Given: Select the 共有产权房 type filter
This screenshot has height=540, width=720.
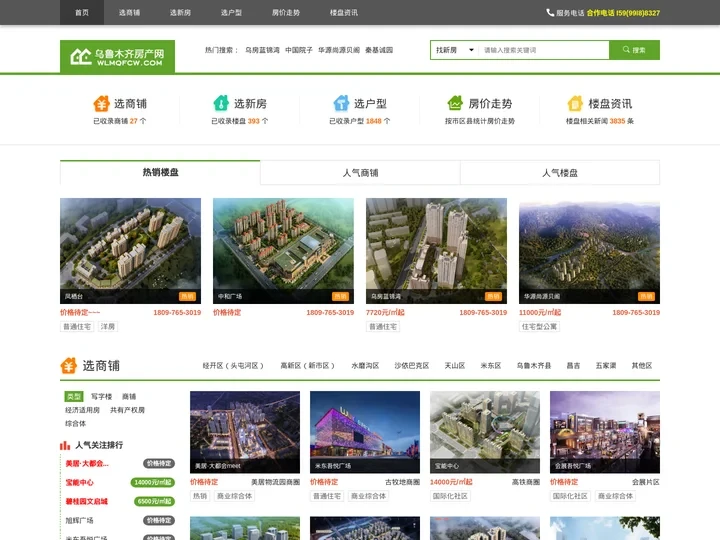Looking at the screenshot, I should pyautogui.click(x=127, y=410).
